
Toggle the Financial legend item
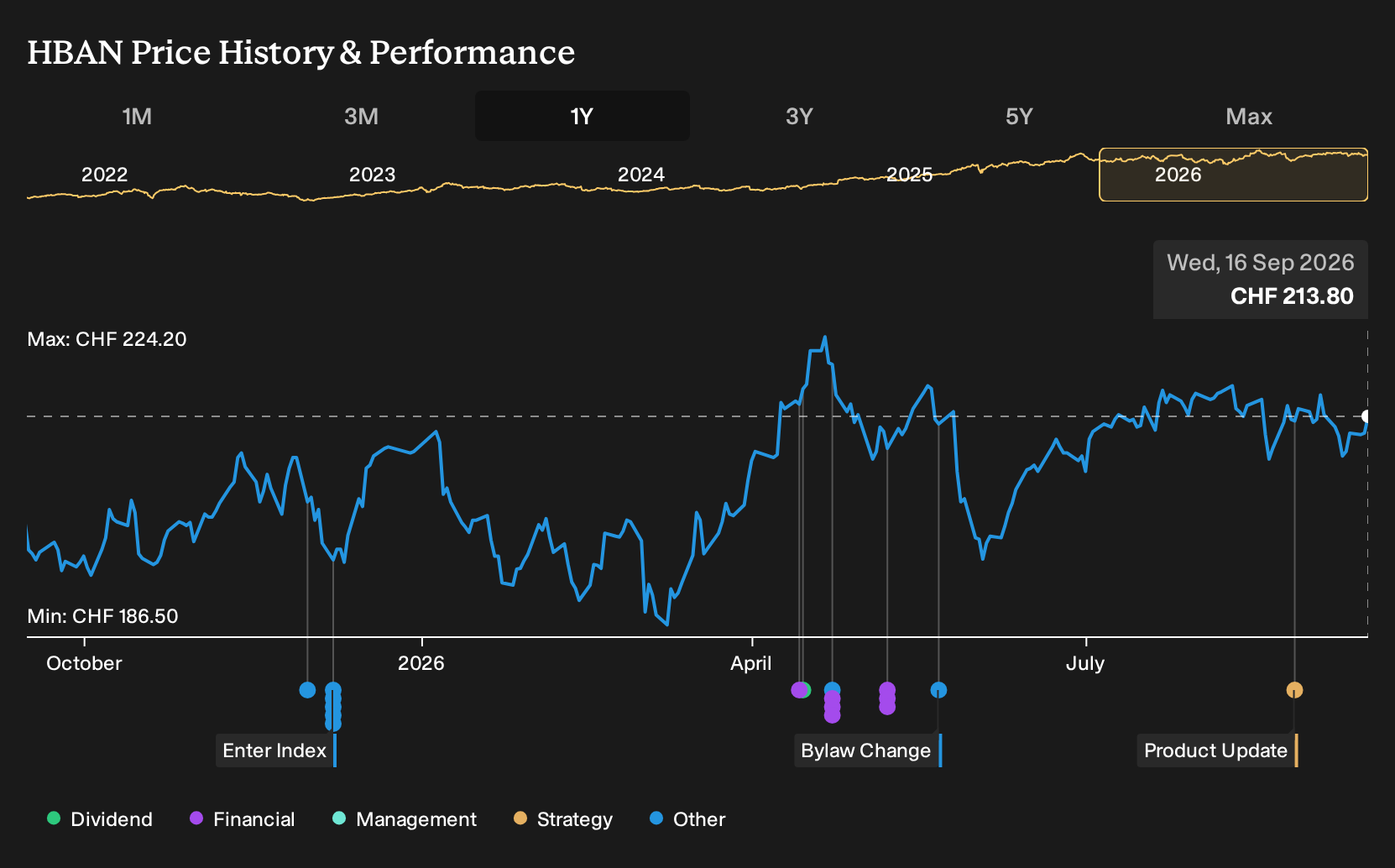[243, 819]
